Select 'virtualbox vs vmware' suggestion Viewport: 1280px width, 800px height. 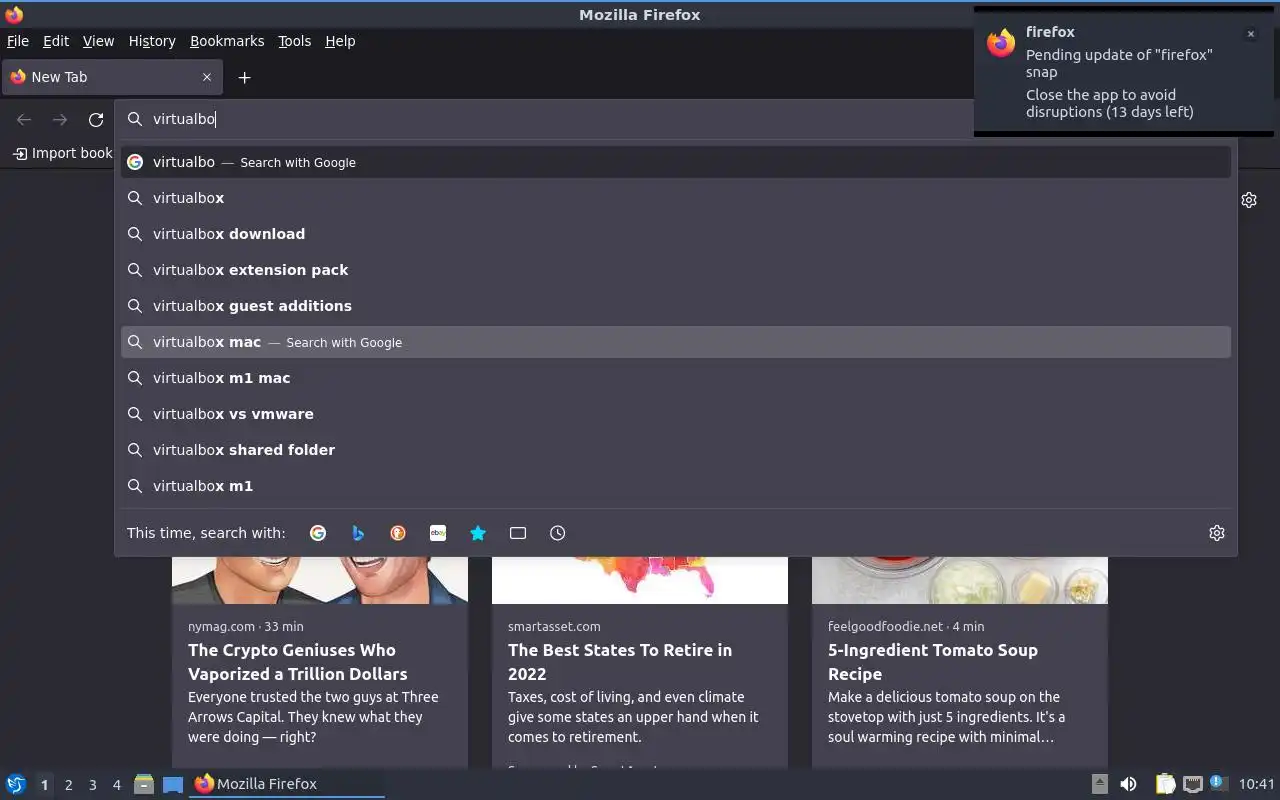point(676,414)
